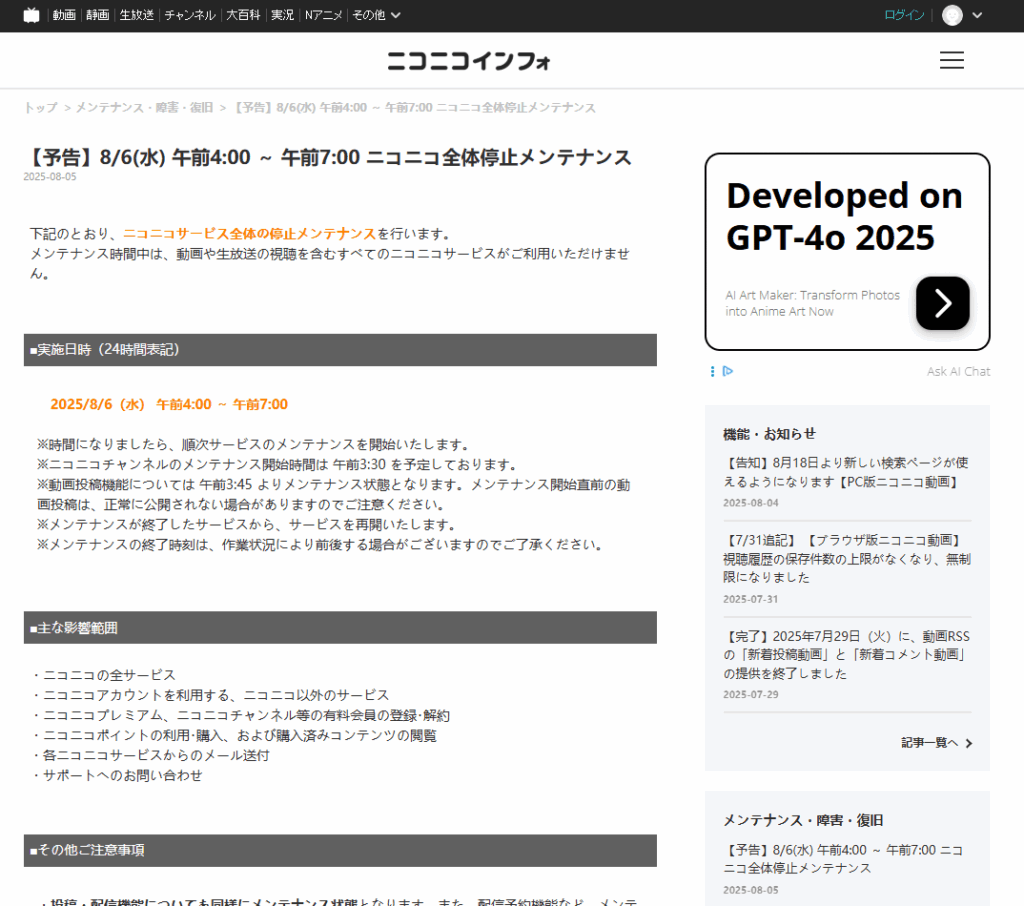Open the 動画 menu item
The height and width of the screenshot is (906, 1024).
(64, 15)
